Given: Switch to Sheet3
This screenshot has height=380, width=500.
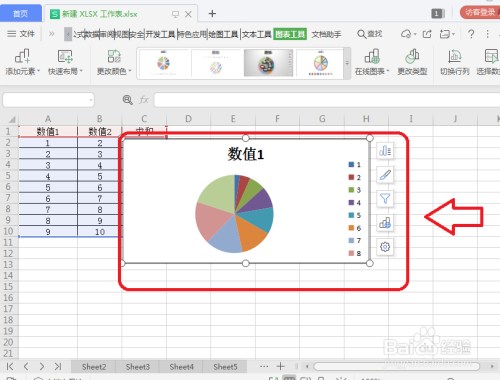Looking at the screenshot, I should [x=138, y=367].
